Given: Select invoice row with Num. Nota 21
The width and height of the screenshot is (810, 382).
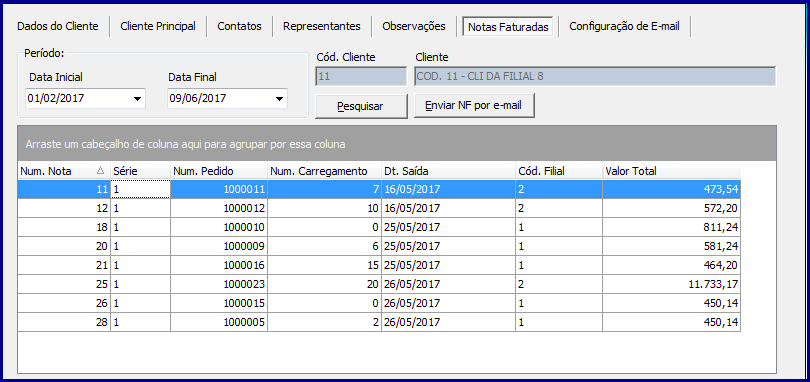Looking at the screenshot, I should click(379, 266).
